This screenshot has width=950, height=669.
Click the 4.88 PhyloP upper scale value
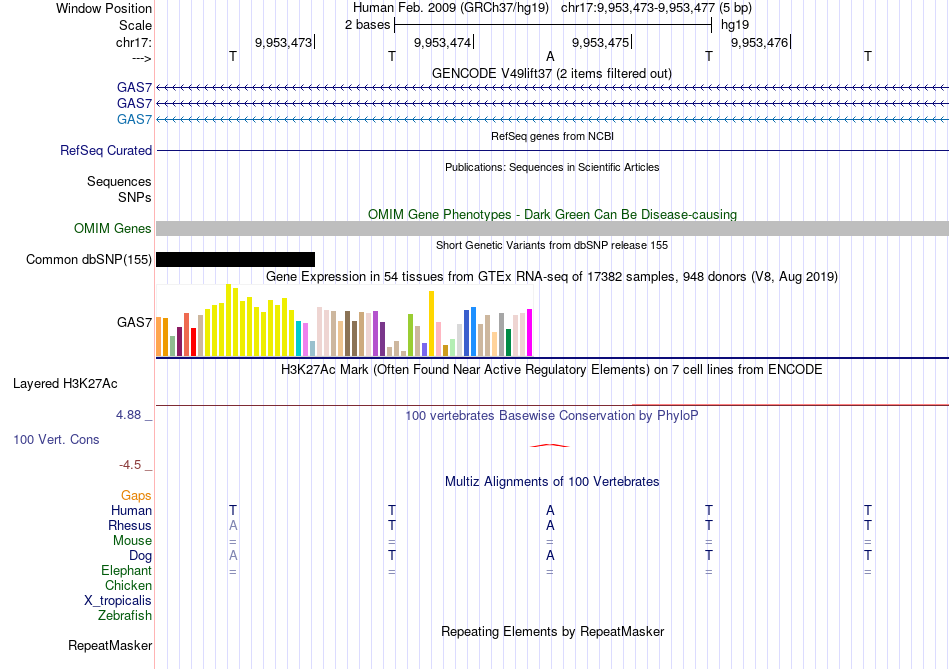coord(128,414)
